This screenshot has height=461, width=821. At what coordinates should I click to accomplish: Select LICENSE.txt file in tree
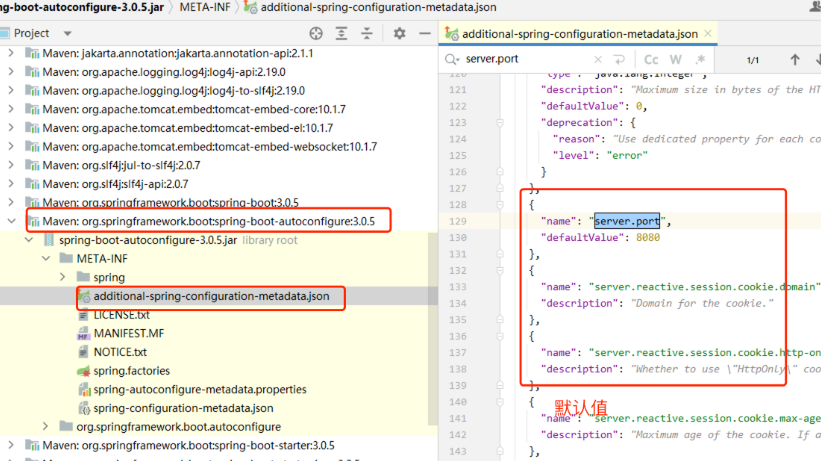121,315
